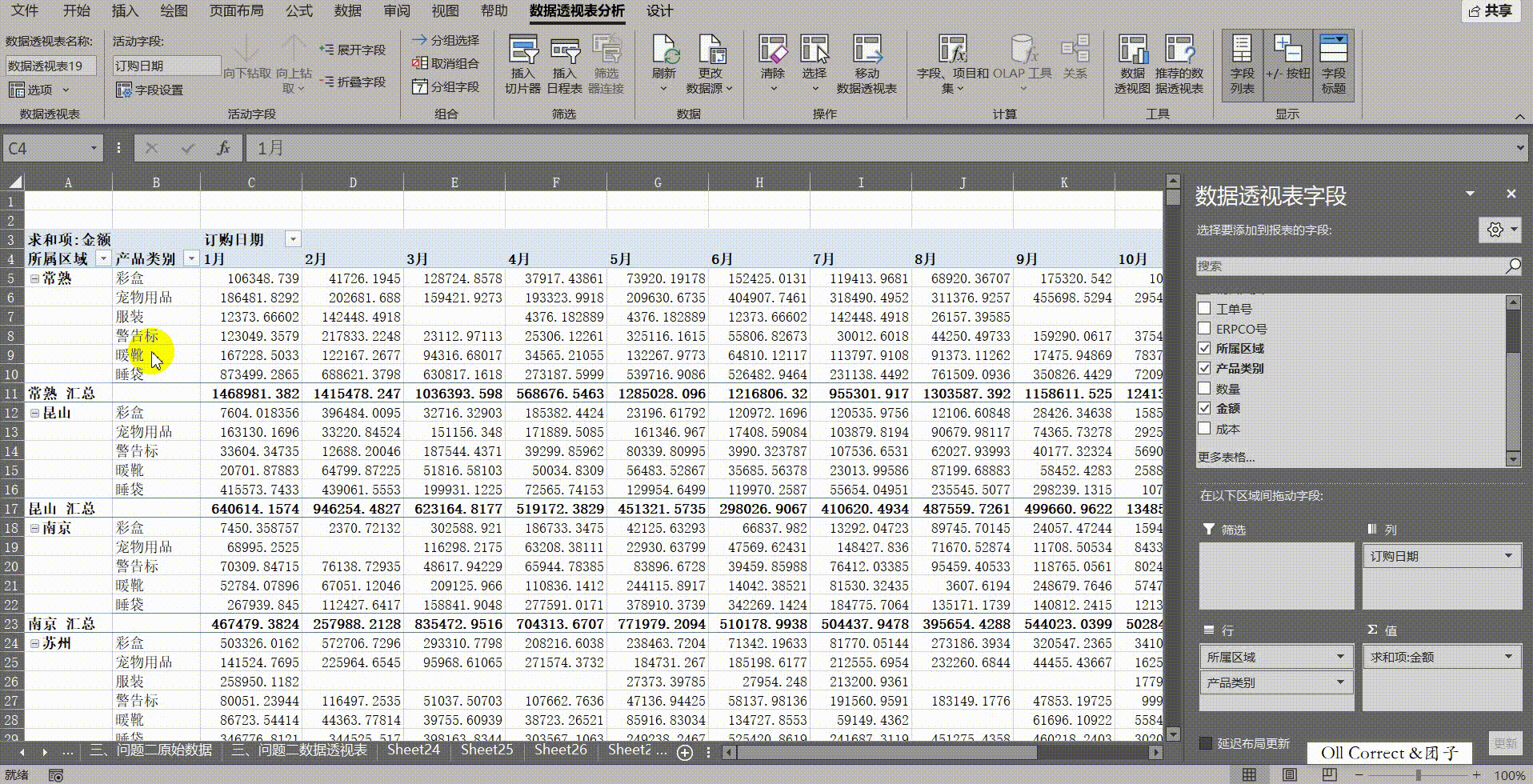
Task: Toggle Field Headers (字段标题) display
Action: point(1333,66)
